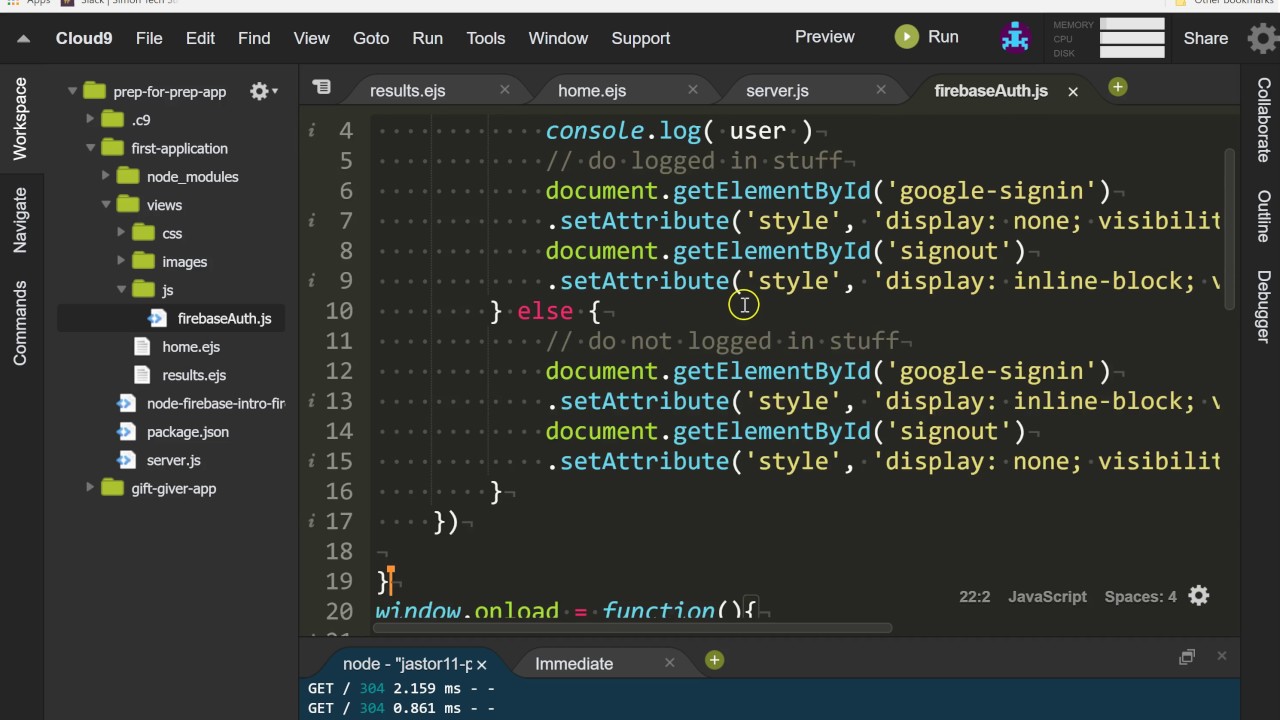Click the MEMORY CPU DISK stats indicator
This screenshot has width=1280, height=720.
1108,38
